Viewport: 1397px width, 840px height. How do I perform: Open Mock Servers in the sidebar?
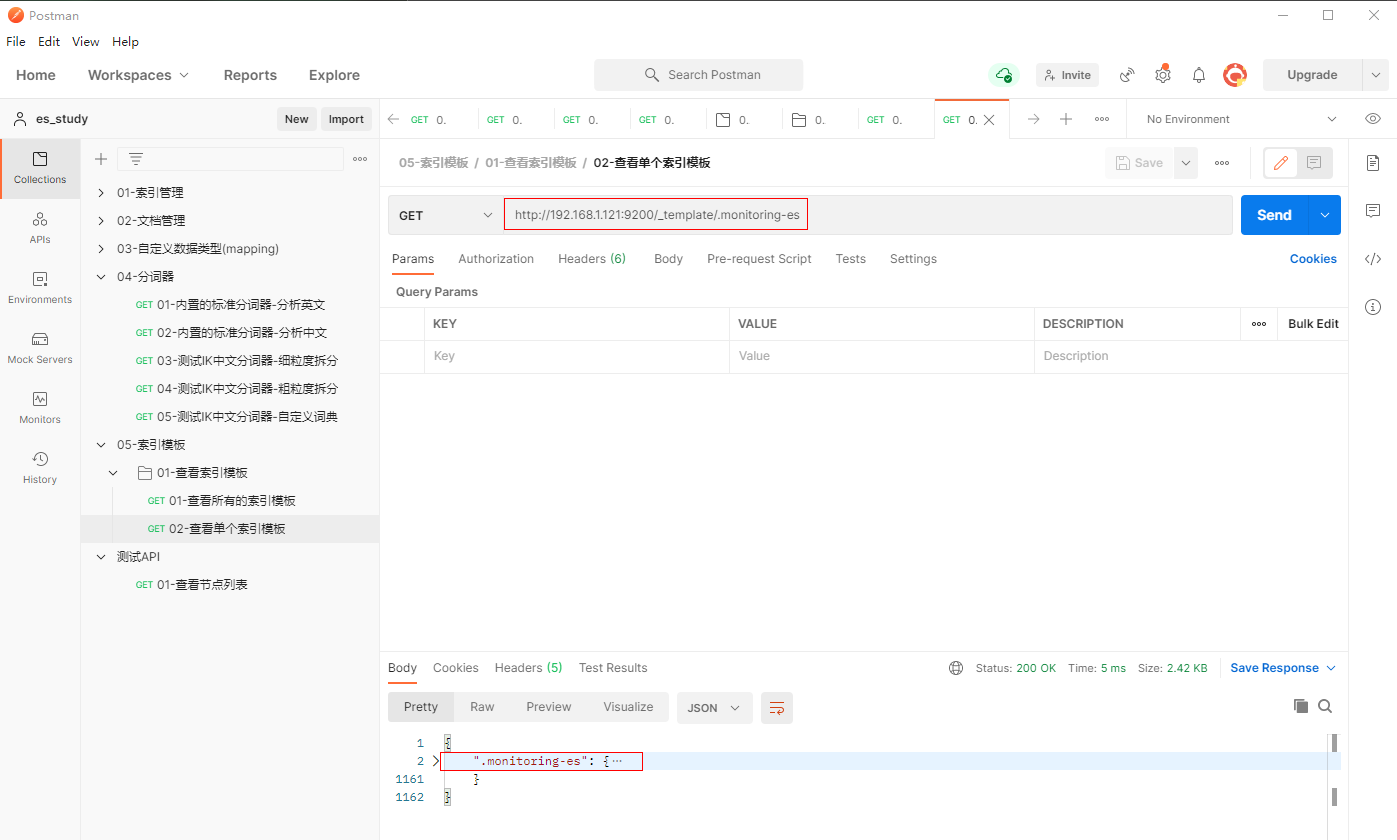click(40, 347)
